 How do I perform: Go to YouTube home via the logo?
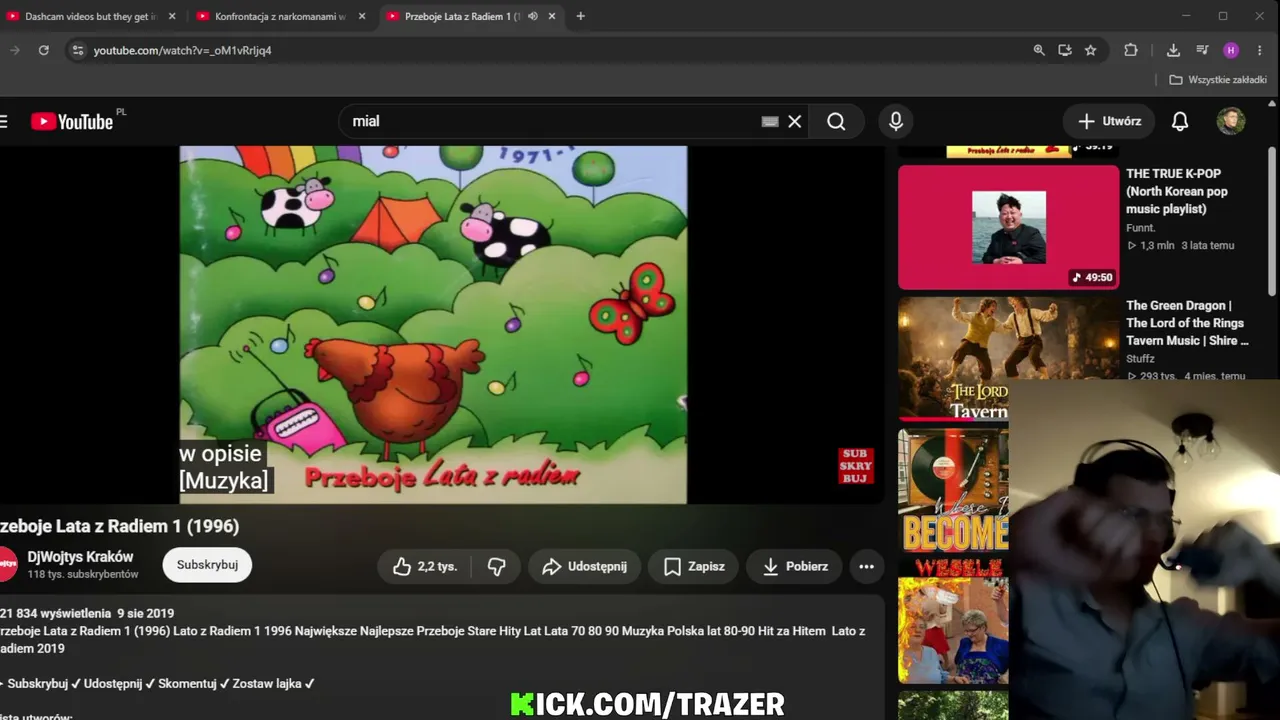(x=72, y=121)
